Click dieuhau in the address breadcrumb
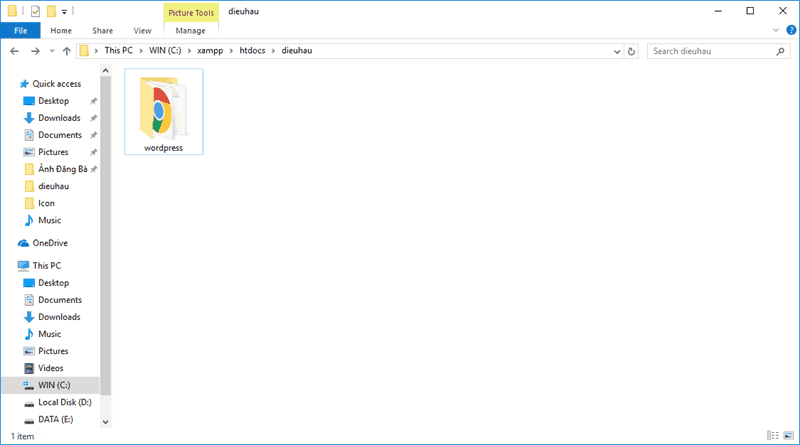 point(297,51)
